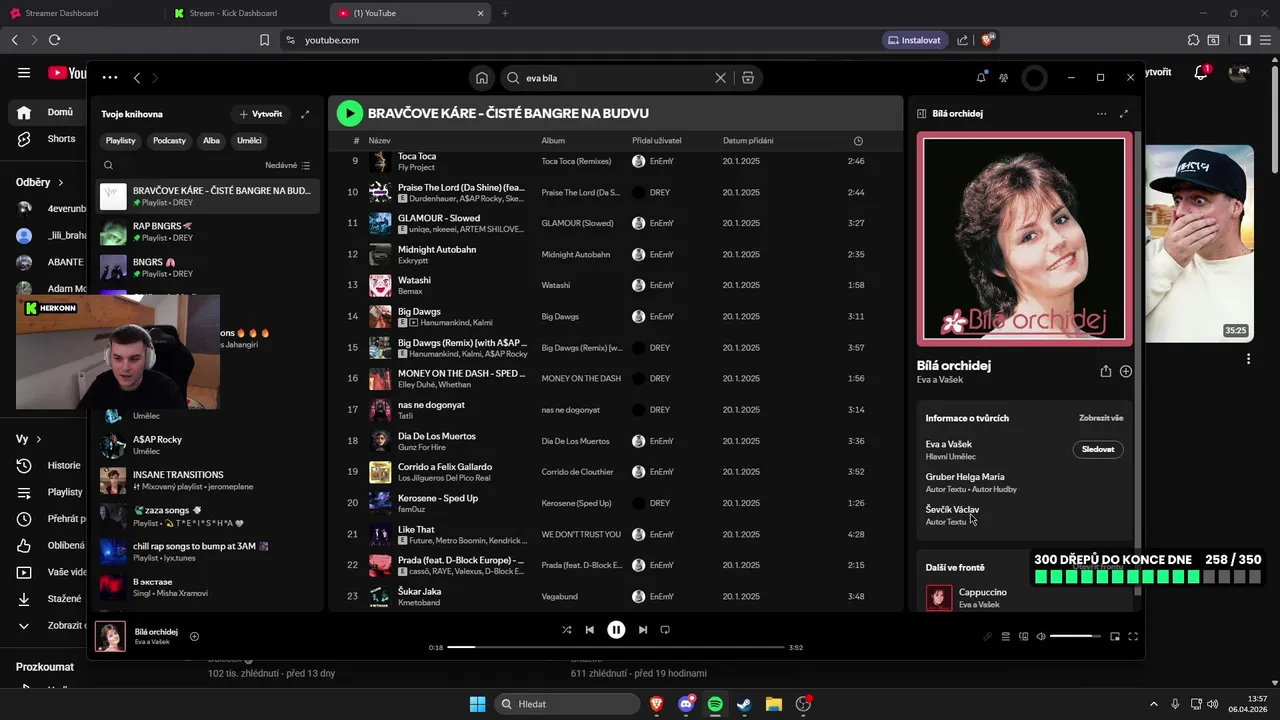Sort tracks by Název column
The width and height of the screenshot is (1280, 720).
pos(379,141)
